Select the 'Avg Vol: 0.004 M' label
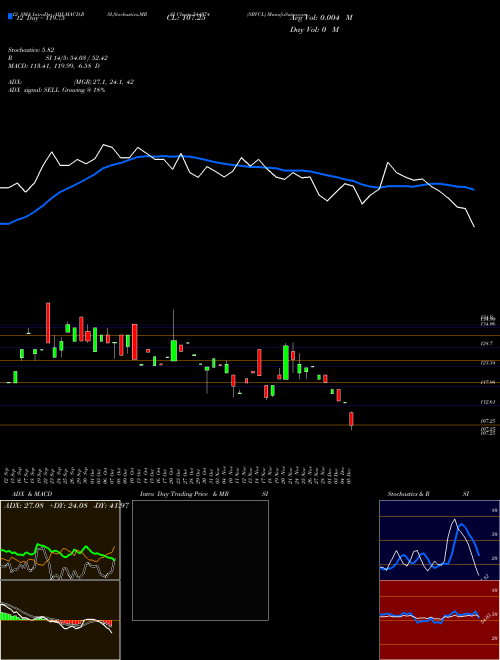Image resolution: width=500 pixels, height=660 pixels. tap(321, 17)
